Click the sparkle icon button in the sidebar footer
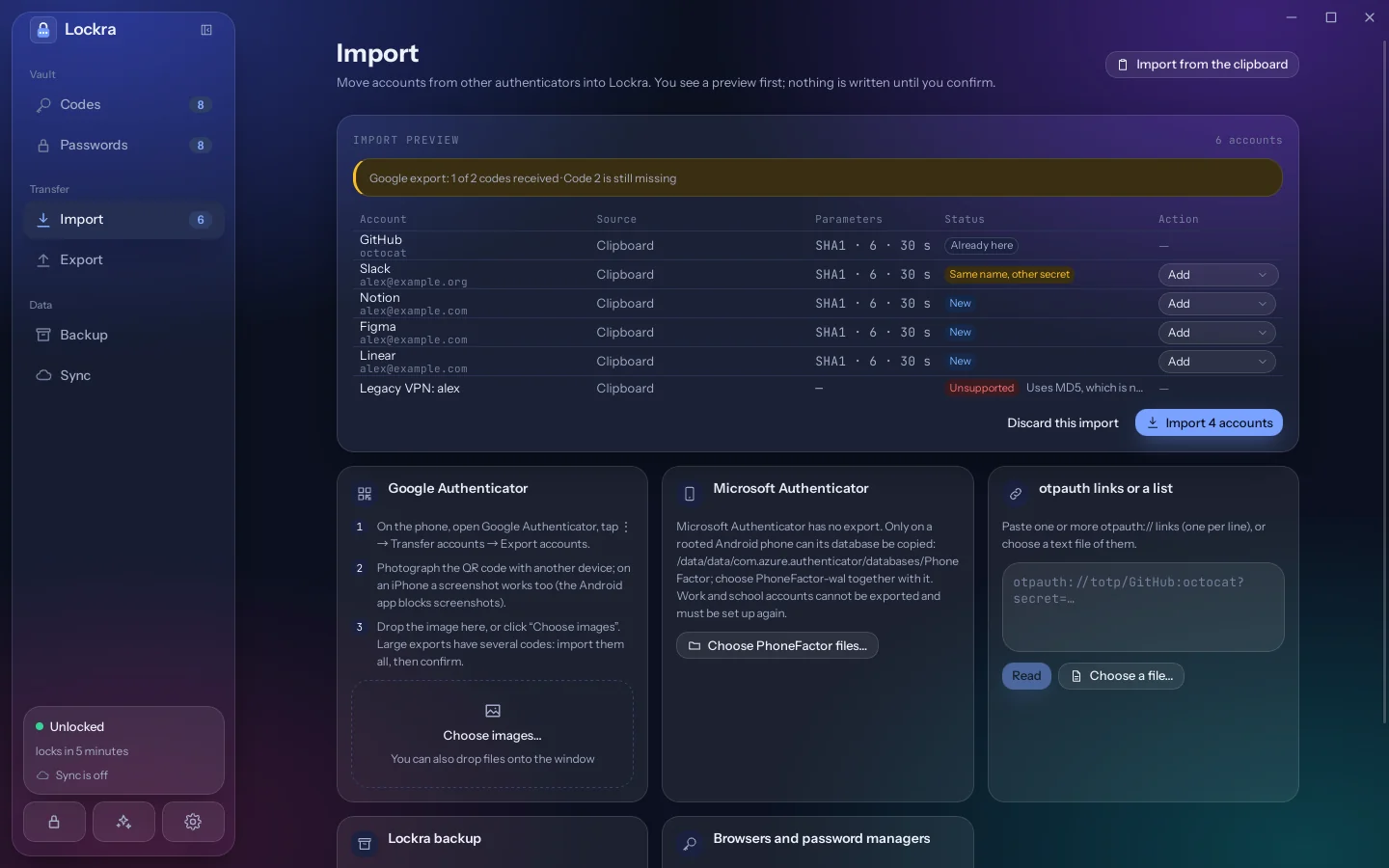 123,822
